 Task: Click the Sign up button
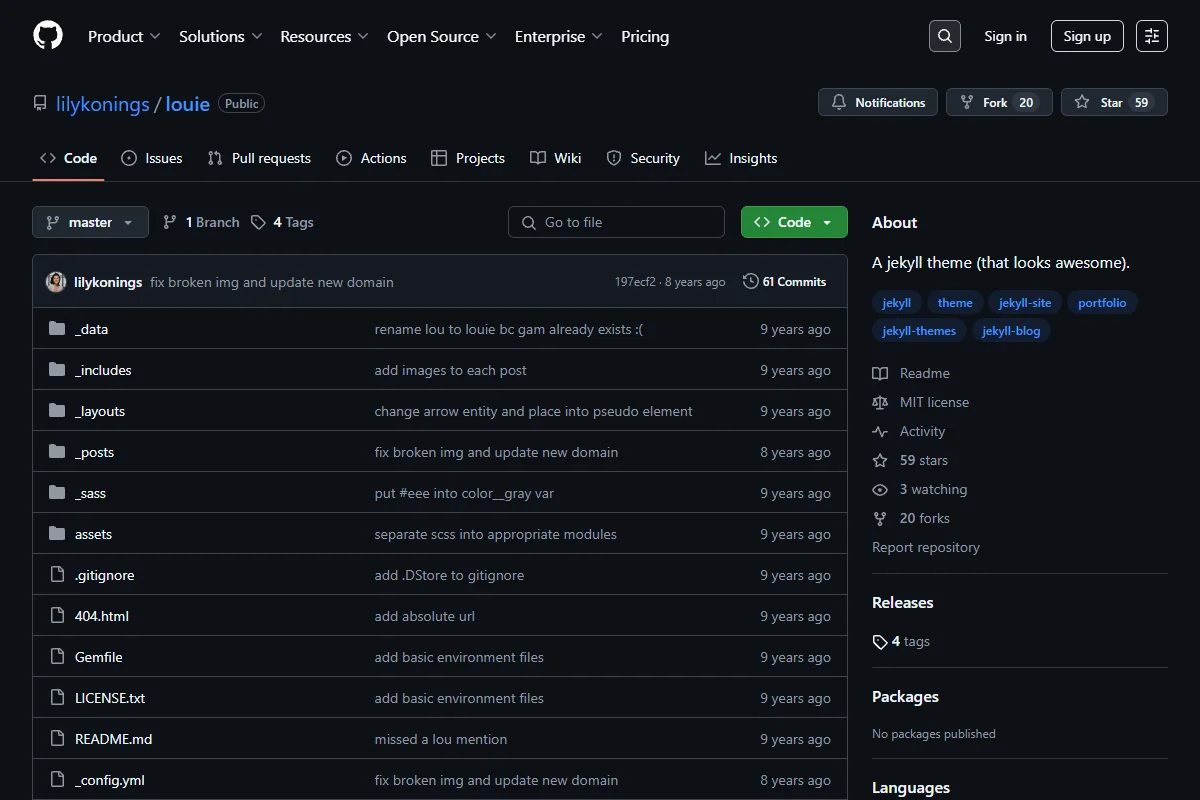(x=1087, y=36)
